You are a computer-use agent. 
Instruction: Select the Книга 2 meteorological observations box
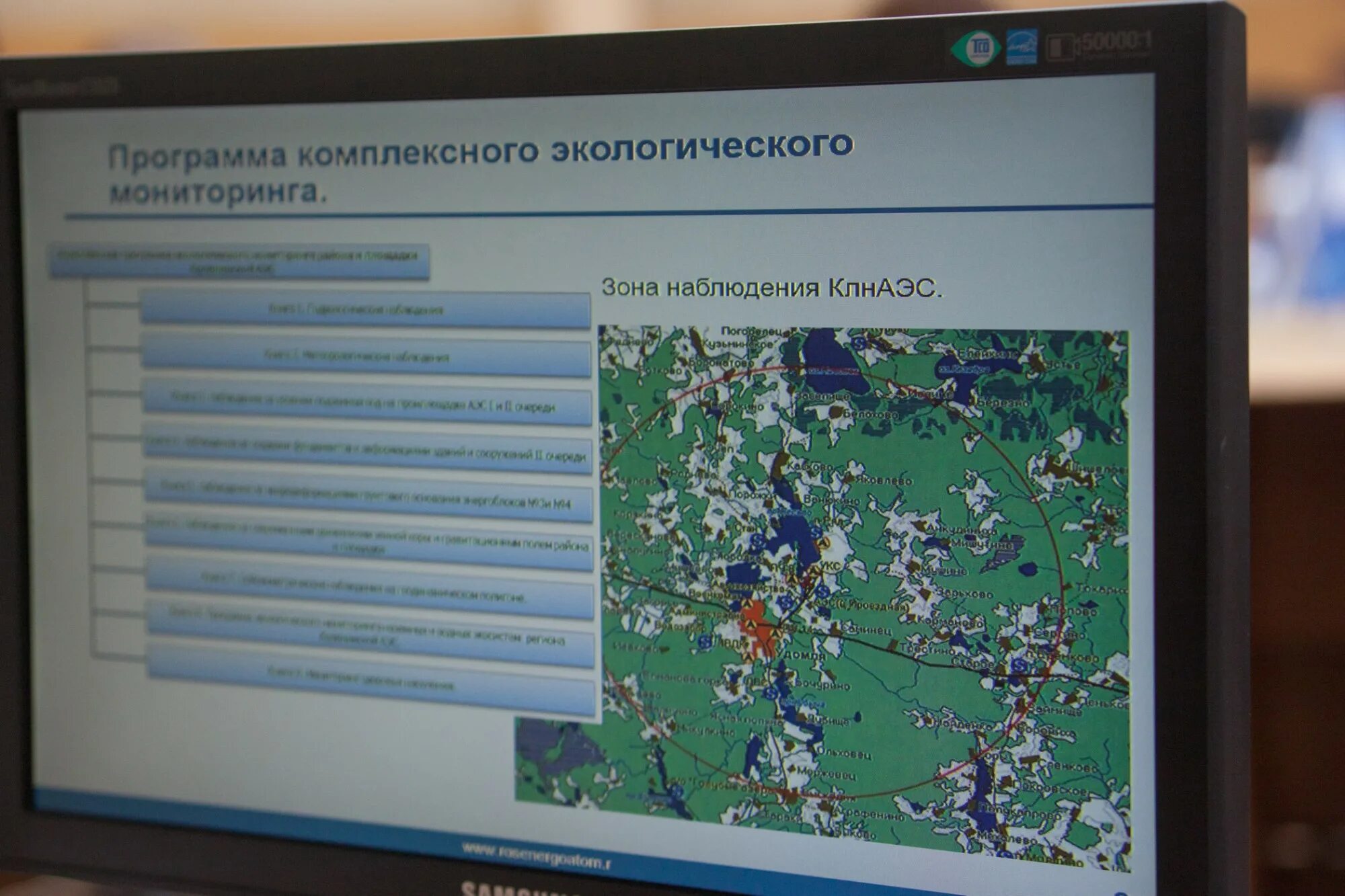click(x=367, y=356)
